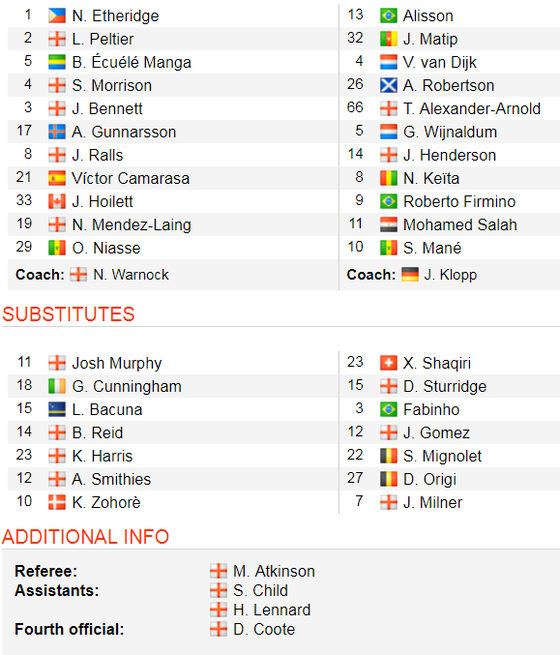Click the Canada flag beside J. Hoilett
The width and height of the screenshot is (560, 655).
pos(57,202)
